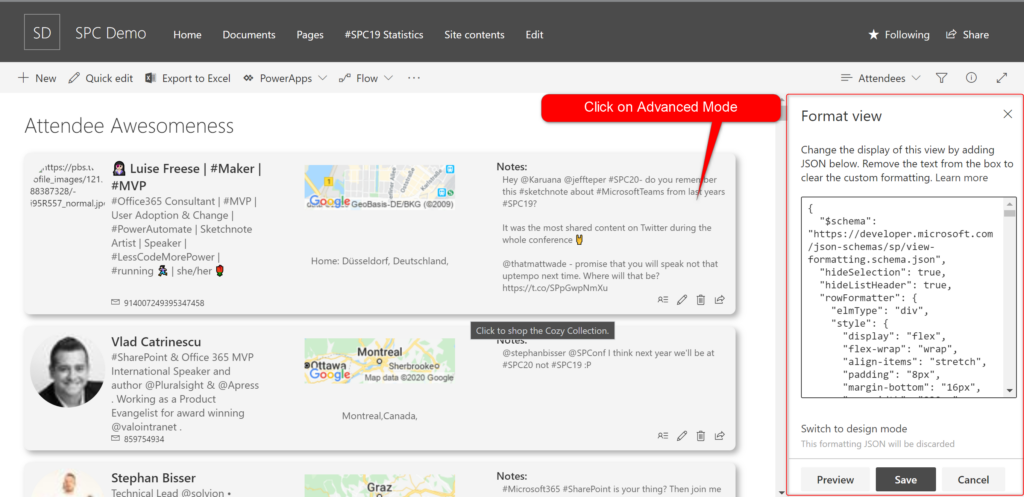Image resolution: width=1024 pixels, height=497 pixels.
Task: Open the information details pane icon
Action: click(971, 78)
